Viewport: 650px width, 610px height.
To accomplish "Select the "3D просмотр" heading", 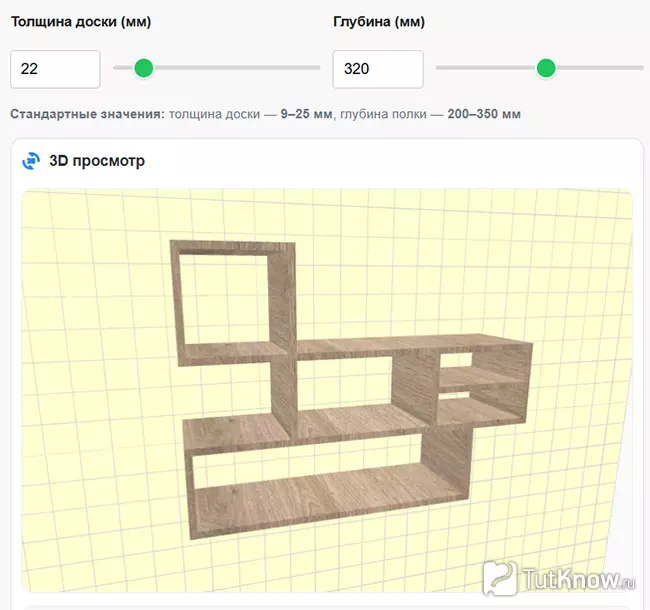I will point(97,161).
